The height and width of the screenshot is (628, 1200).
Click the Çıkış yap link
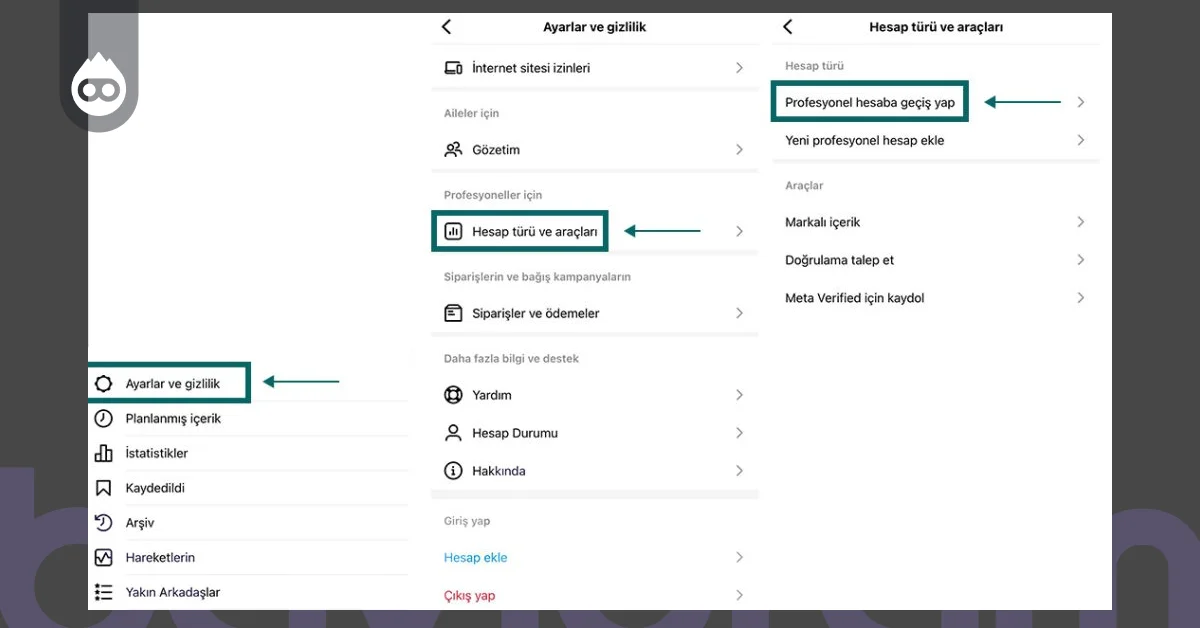470,594
